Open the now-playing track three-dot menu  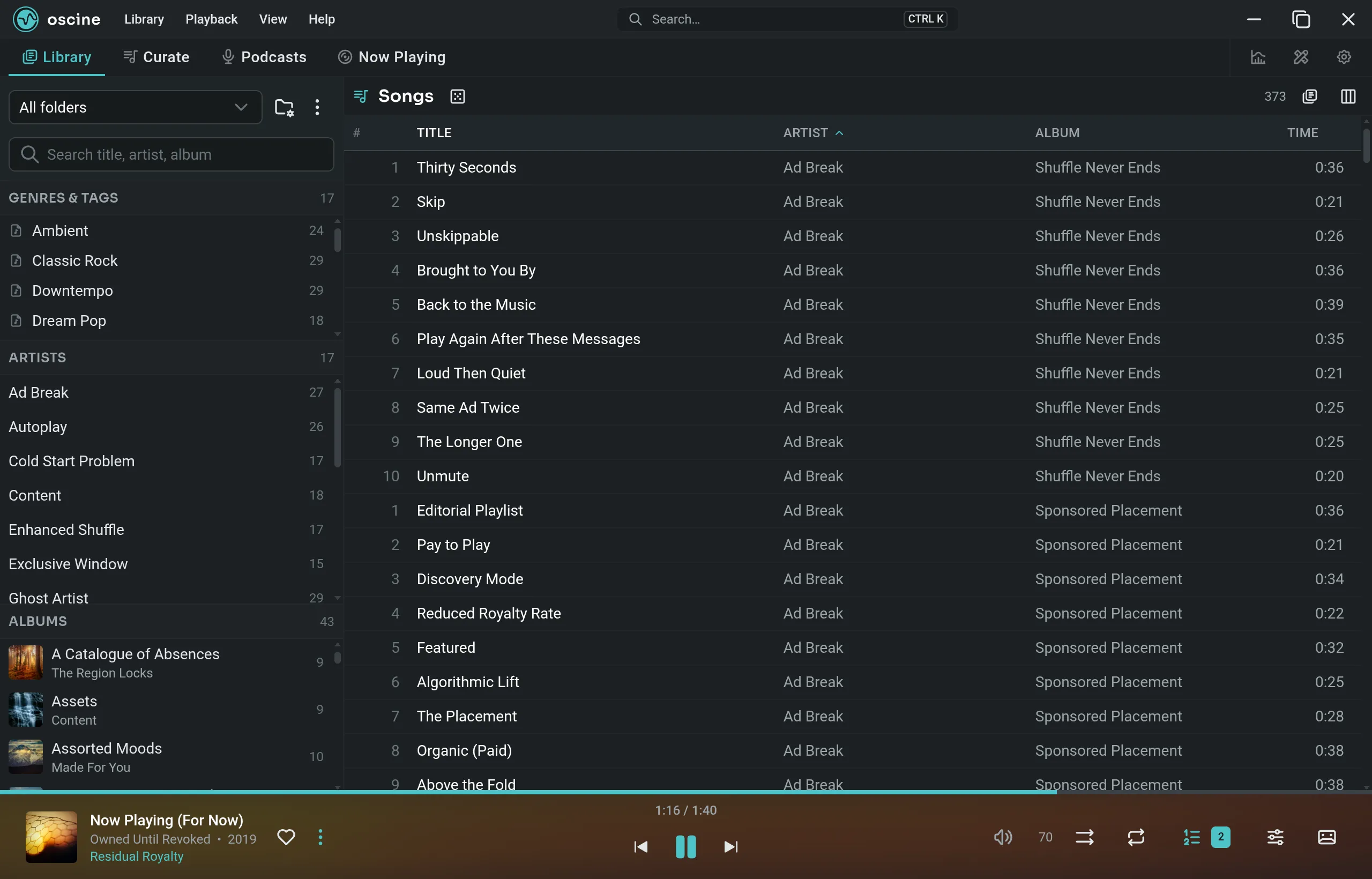[320, 837]
